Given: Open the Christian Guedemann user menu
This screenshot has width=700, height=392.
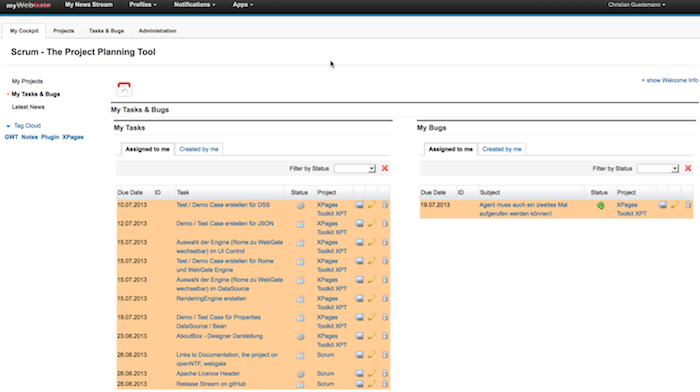Looking at the screenshot, I should pos(637,5).
